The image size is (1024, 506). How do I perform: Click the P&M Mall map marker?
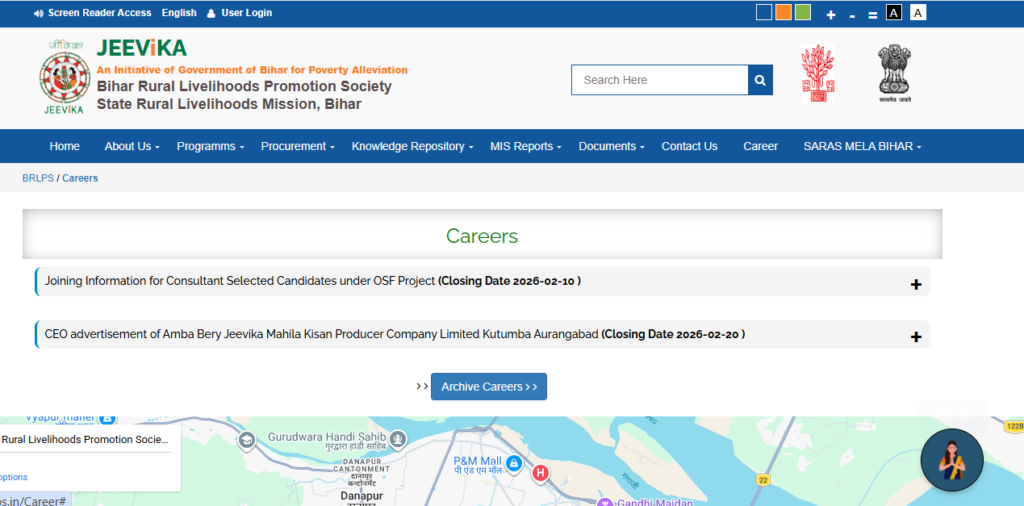coord(515,463)
